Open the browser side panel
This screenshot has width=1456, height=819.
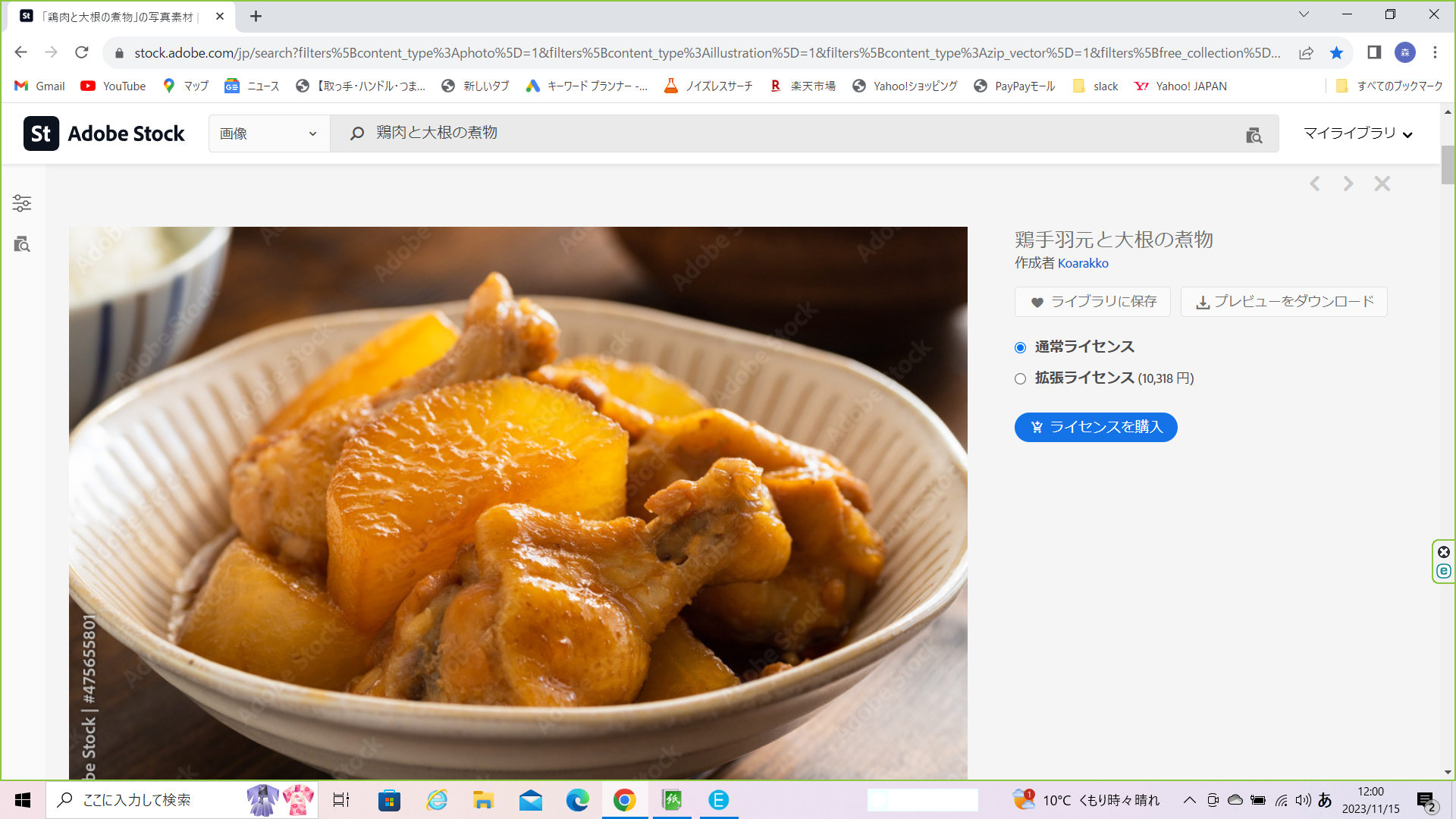[x=1374, y=52]
